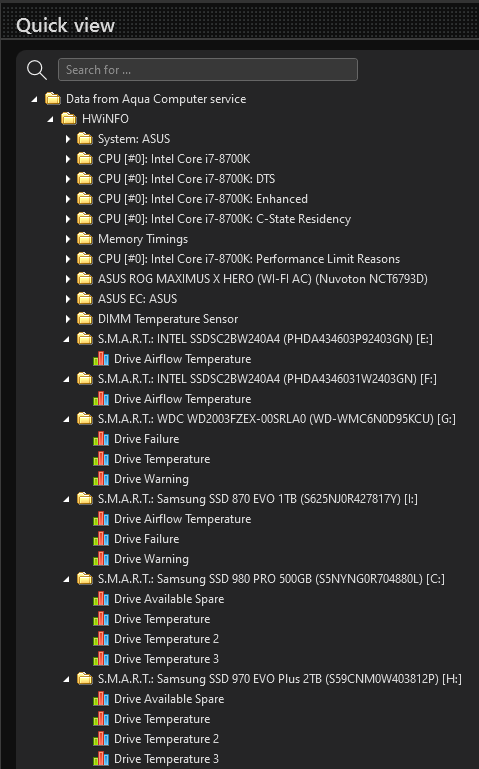This screenshot has width=479, height=769.
Task: Collapse Samsung SSD 870 EVO [I:] node
Action: 67,499
